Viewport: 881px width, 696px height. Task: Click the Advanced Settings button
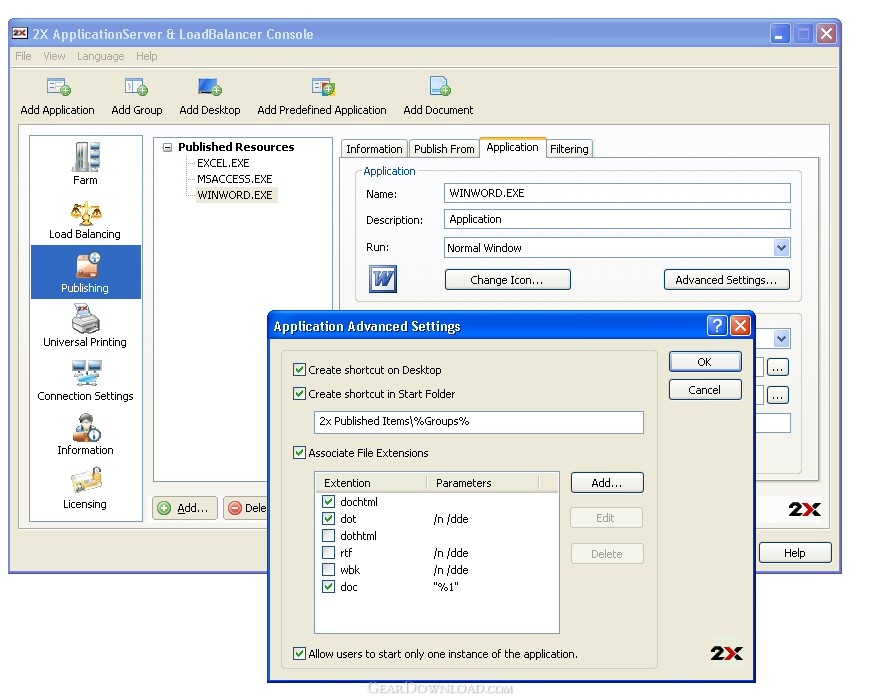pos(726,280)
